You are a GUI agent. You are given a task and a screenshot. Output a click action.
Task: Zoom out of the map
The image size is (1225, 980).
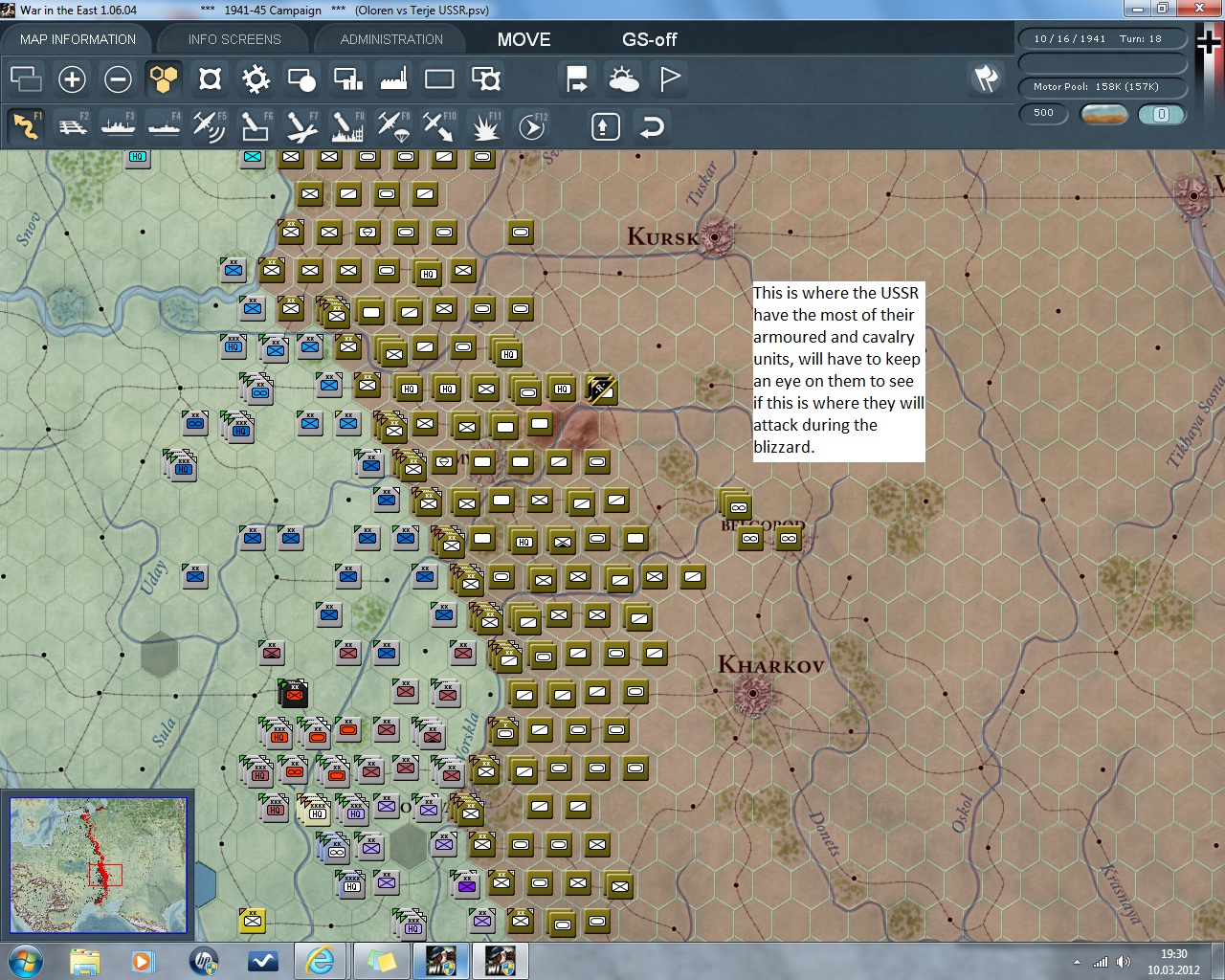[x=118, y=79]
